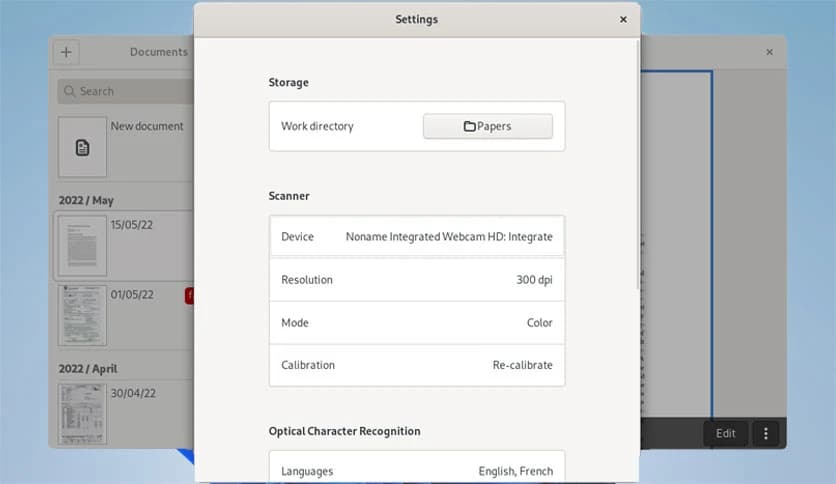Open the 30/04/22 document thumbnail
Viewport: 836px width, 484px height.
tap(82, 415)
